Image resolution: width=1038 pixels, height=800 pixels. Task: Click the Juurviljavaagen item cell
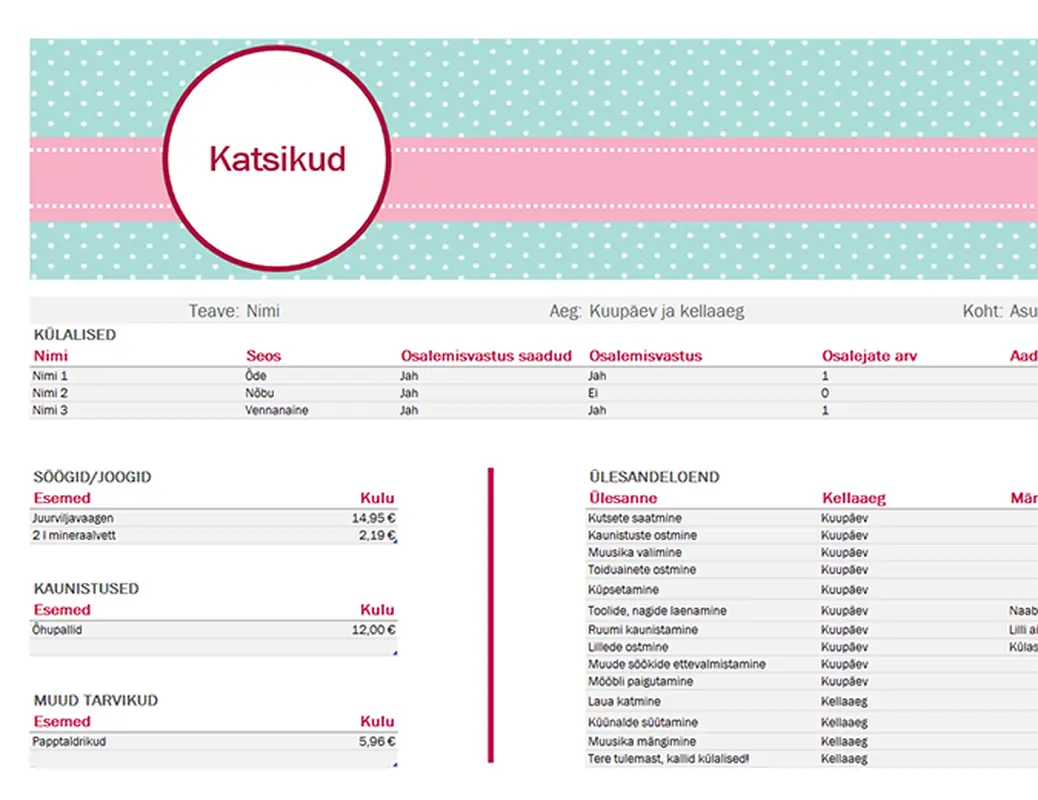click(x=73, y=518)
